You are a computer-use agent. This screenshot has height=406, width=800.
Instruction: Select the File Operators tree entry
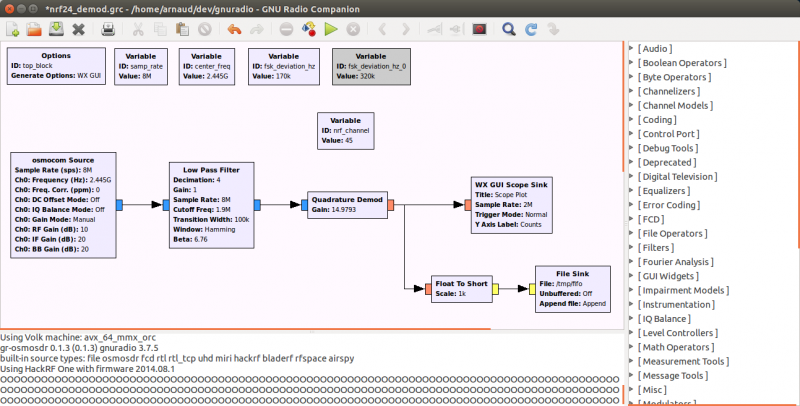(x=672, y=234)
